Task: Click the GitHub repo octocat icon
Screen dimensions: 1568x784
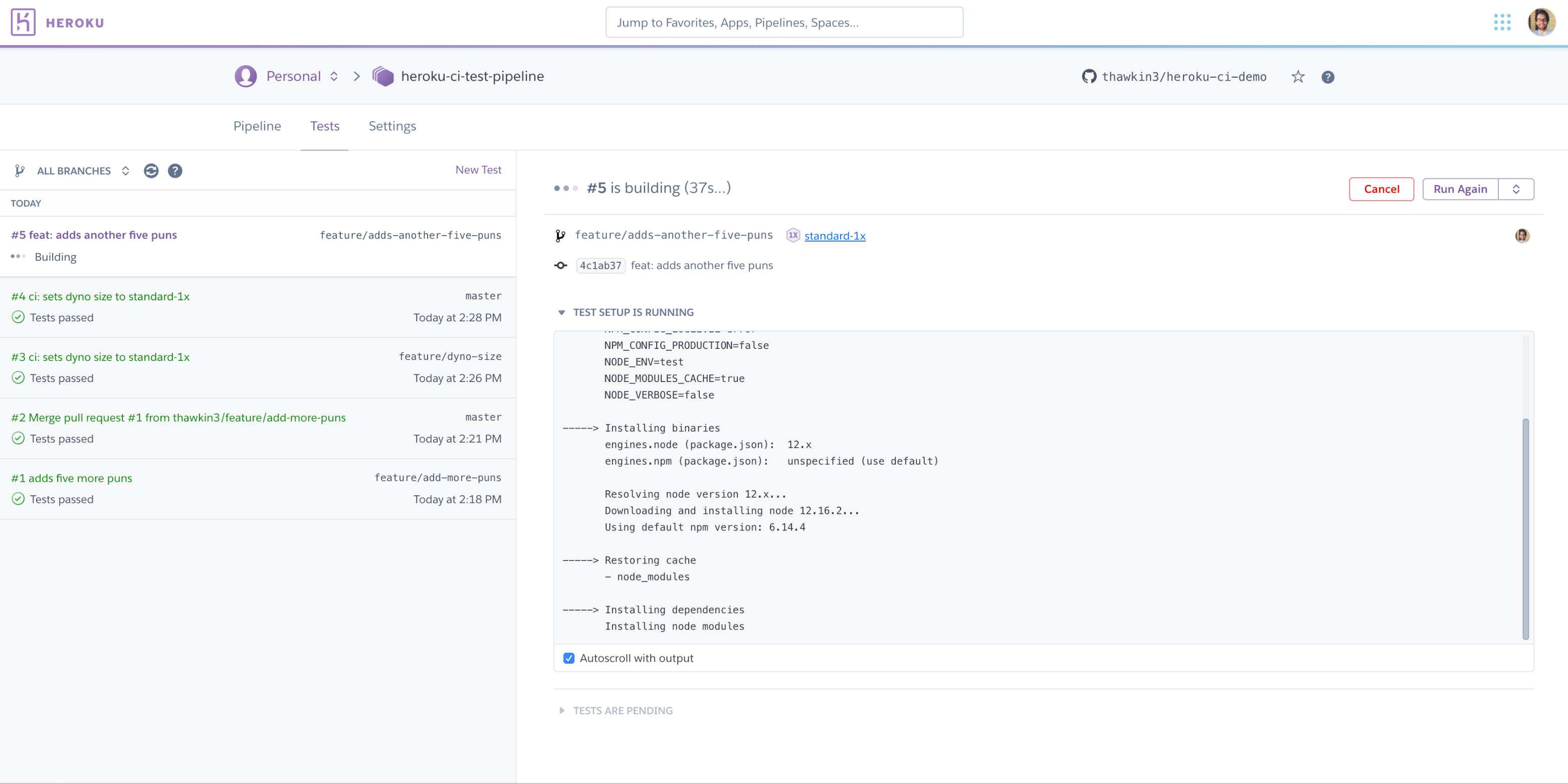Action: click(1089, 77)
